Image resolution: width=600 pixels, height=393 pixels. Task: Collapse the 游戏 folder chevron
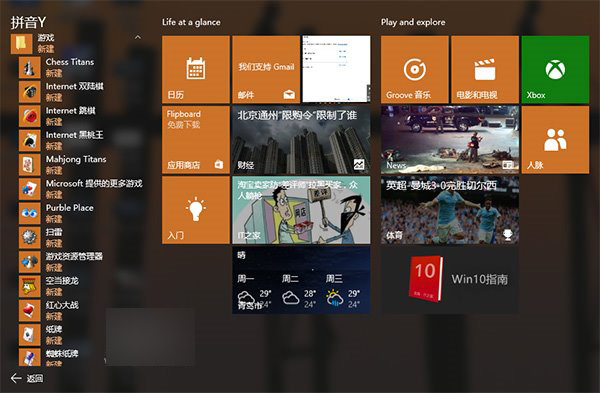click(x=138, y=37)
